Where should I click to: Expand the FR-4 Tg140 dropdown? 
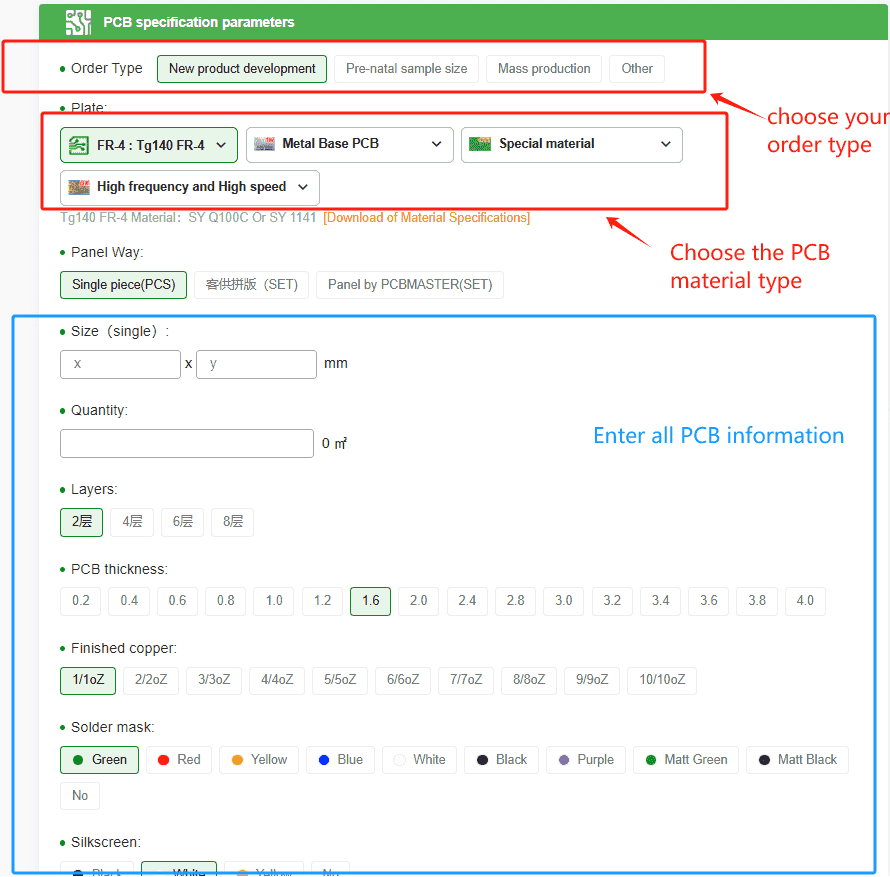click(x=222, y=144)
